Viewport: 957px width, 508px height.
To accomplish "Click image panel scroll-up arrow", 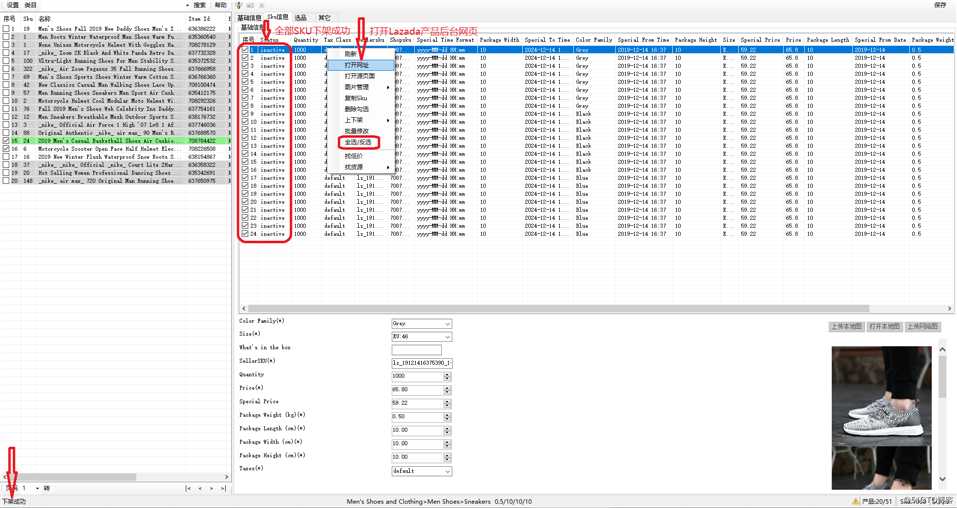I will [942, 350].
